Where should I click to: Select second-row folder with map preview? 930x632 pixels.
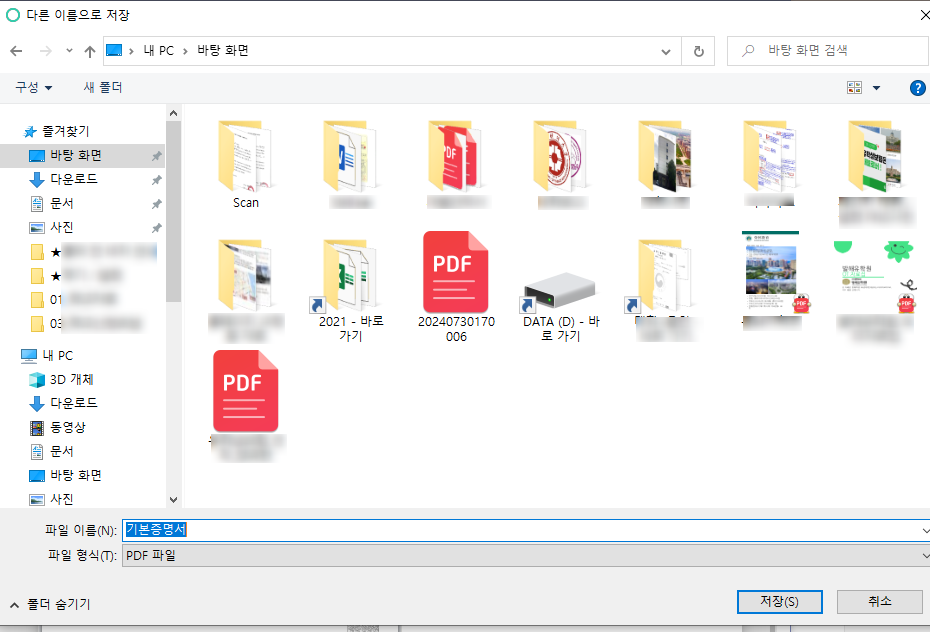coord(246,291)
